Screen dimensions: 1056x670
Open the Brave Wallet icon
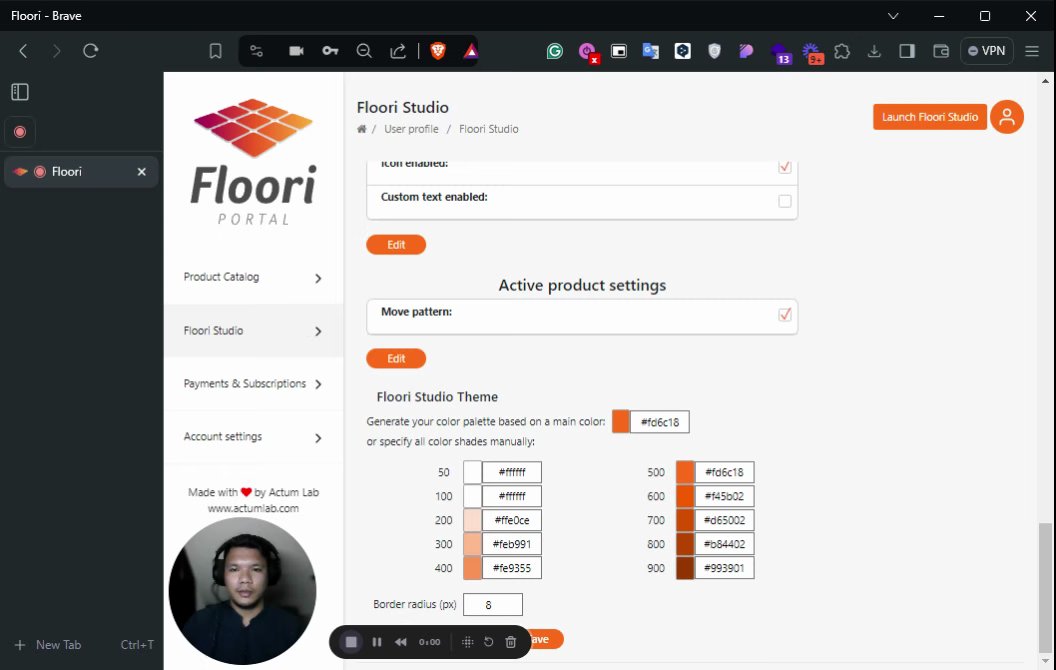click(941, 51)
